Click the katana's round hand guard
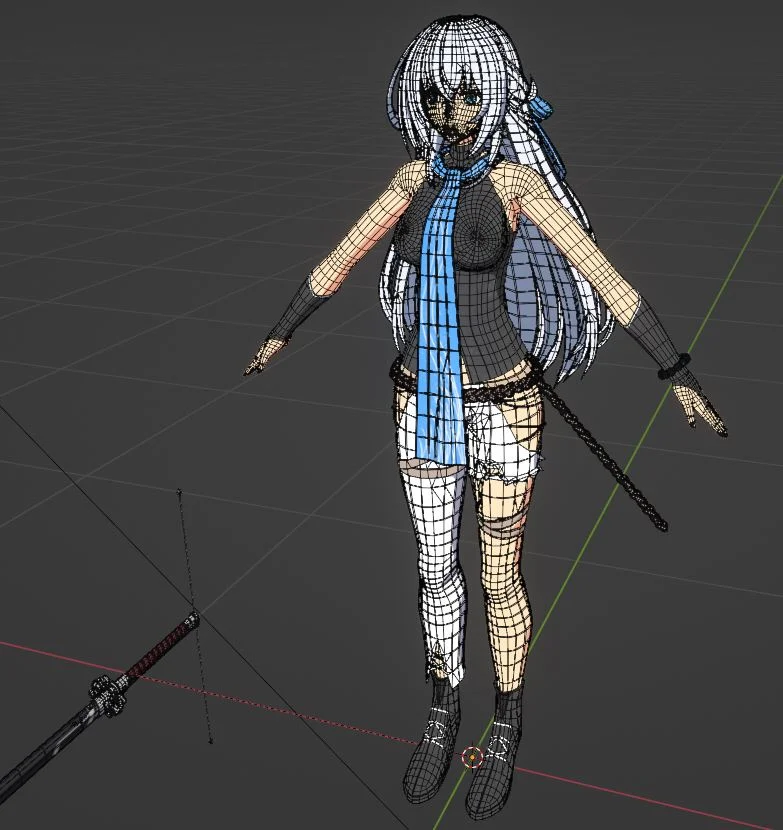Image resolution: width=783 pixels, height=830 pixels. [109, 696]
